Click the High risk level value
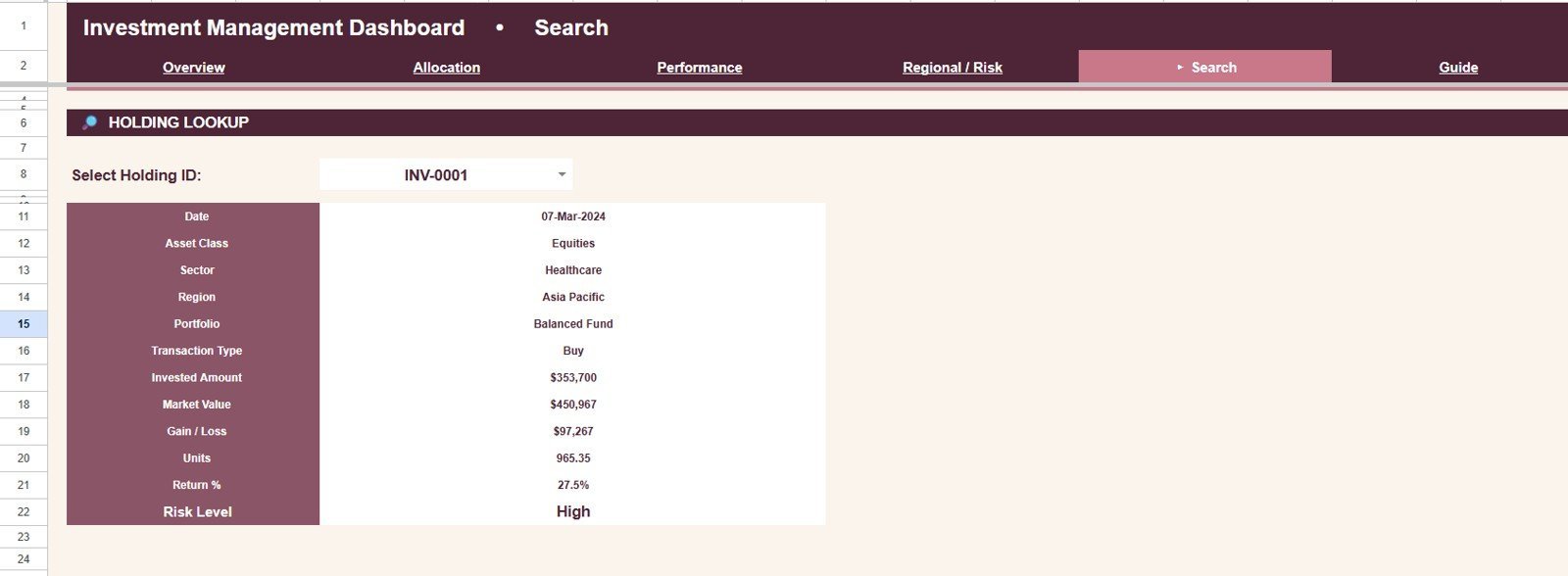1568x576 pixels. [x=572, y=512]
